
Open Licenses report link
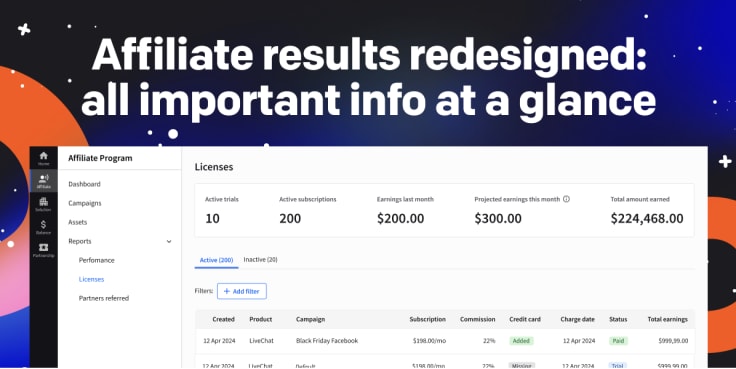click(92, 279)
